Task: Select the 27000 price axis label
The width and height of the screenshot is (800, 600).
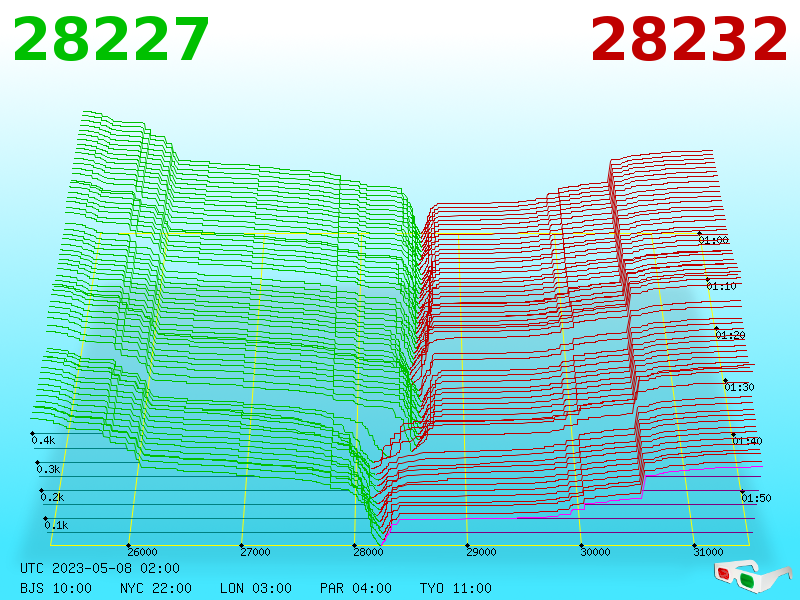Action: tap(255, 552)
